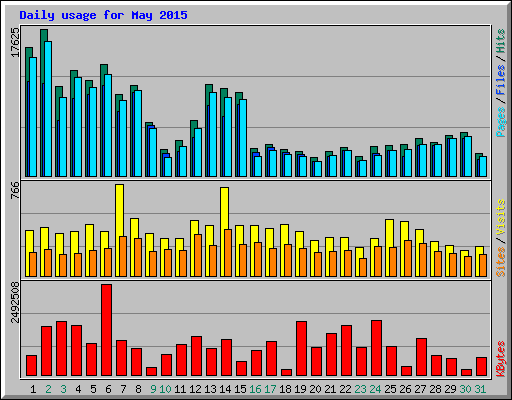Click day label 12 on the x-axis

[195, 389]
